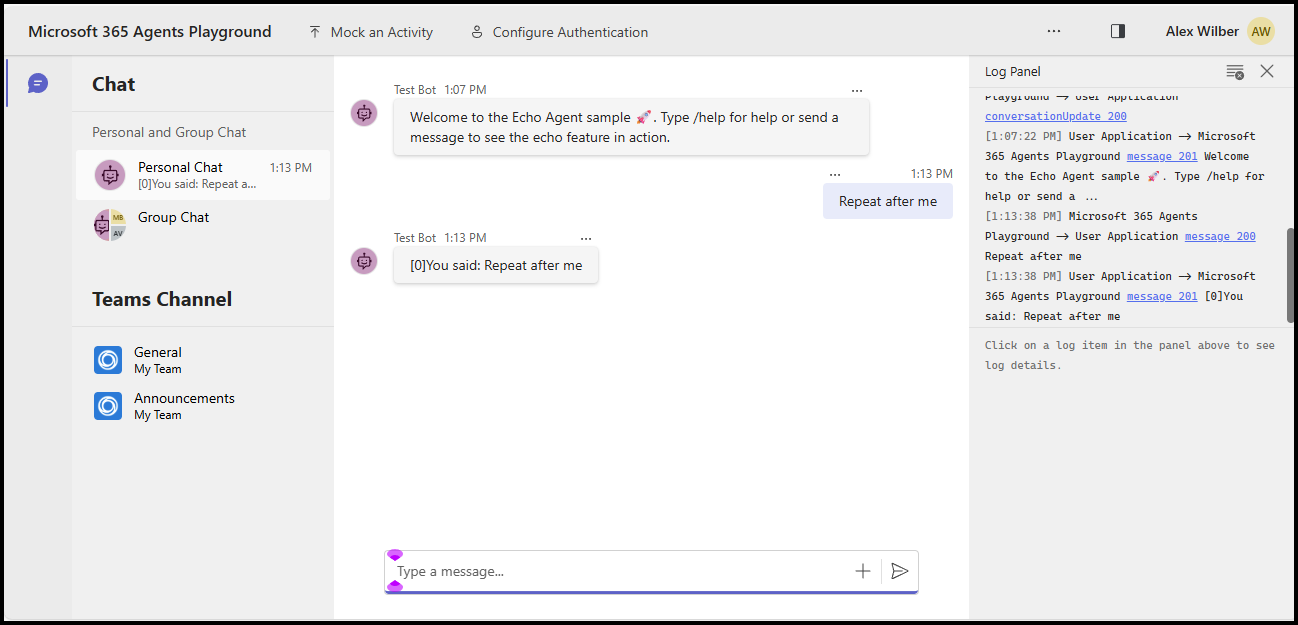This screenshot has width=1298, height=625.
Task: Open message options on the welcome message
Action: [857, 90]
